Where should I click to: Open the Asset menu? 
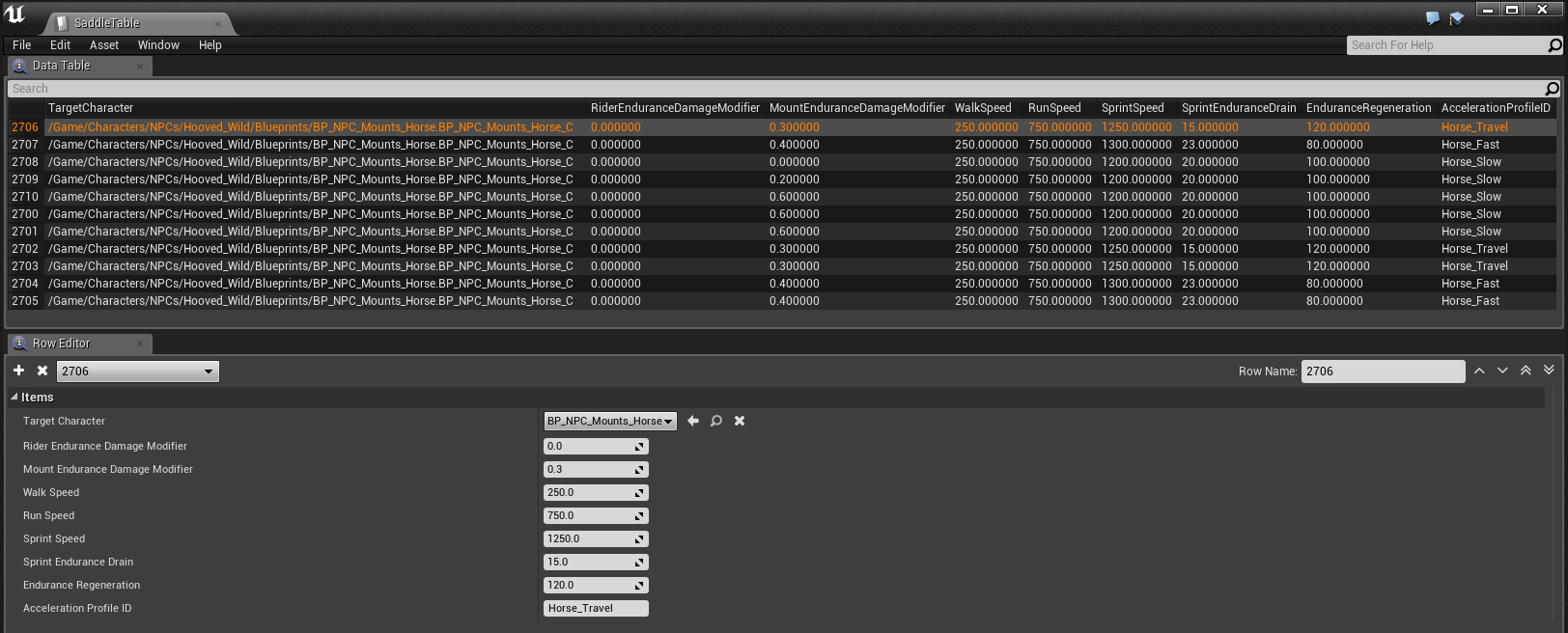click(x=104, y=45)
